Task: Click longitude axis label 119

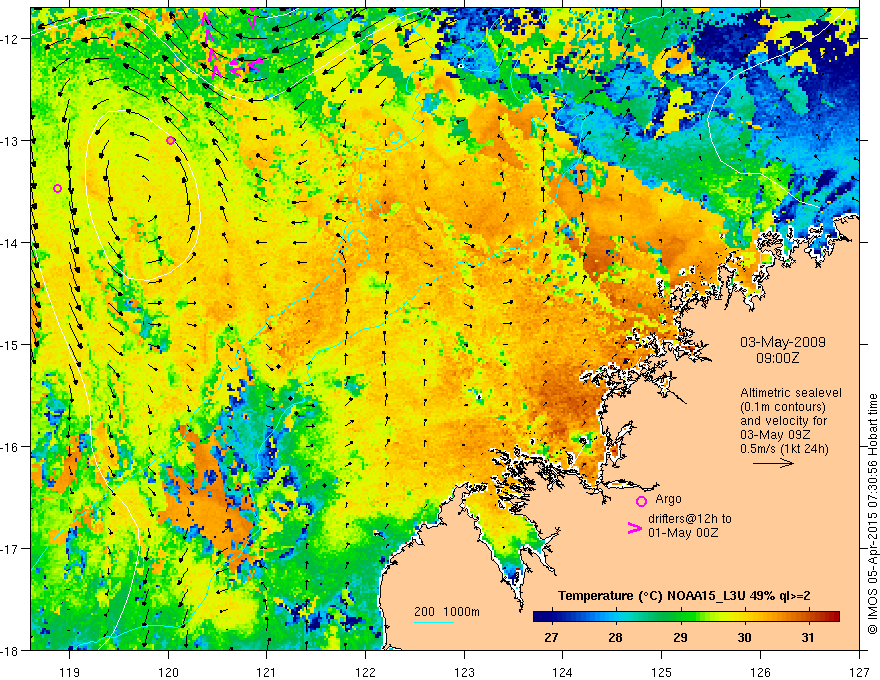Action: coord(70,672)
